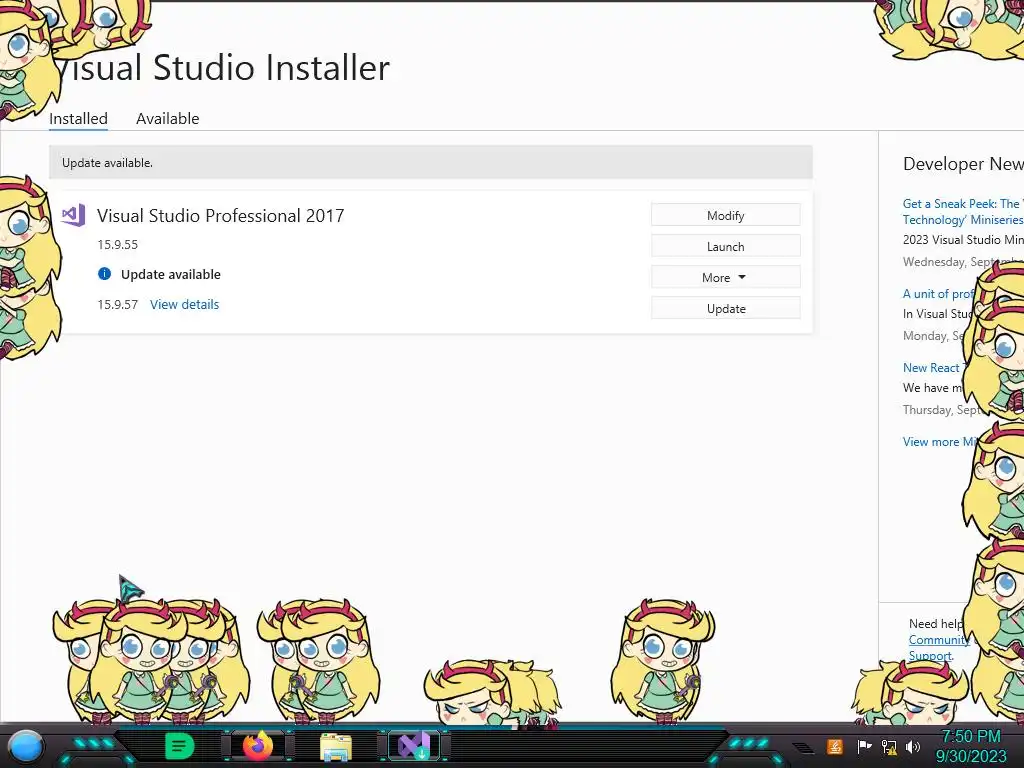Switch to the Installed tab
Screen dimensions: 1024x768
pos(78,119)
